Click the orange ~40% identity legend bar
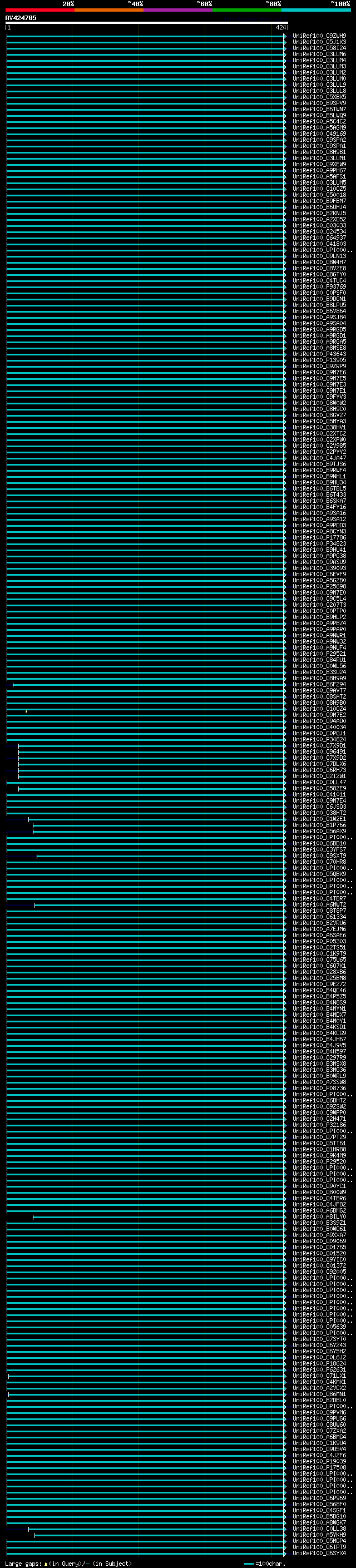The width and height of the screenshot is (356, 1568). (109, 10)
